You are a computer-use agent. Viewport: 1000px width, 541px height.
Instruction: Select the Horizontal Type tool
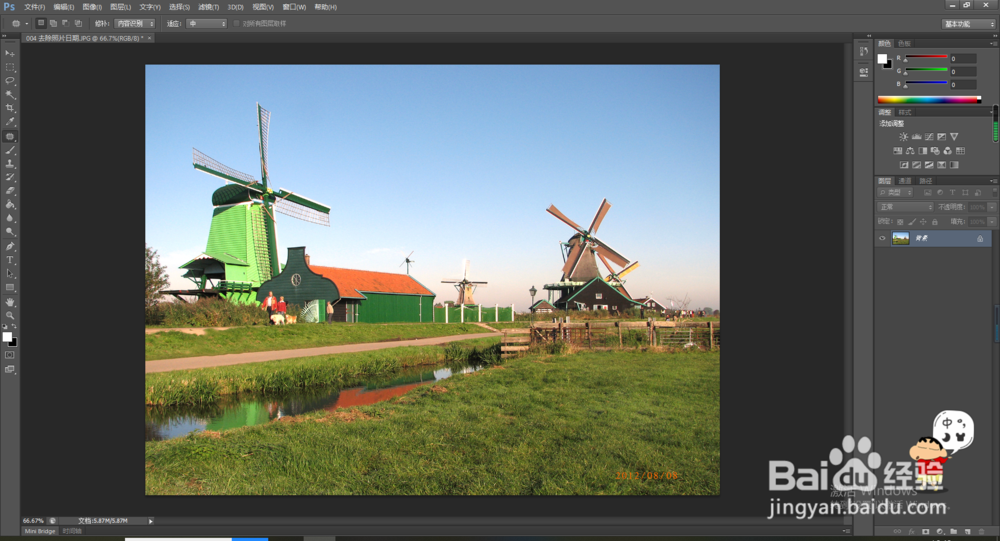[x=10, y=260]
